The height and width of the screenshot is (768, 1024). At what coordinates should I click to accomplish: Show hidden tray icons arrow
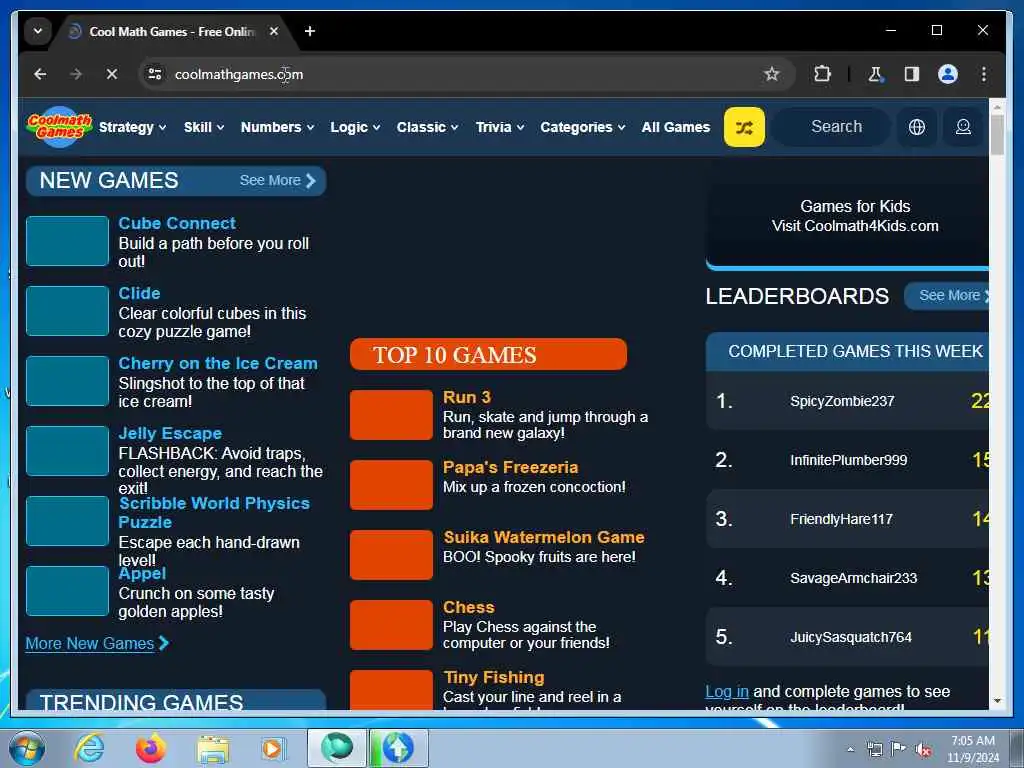coord(850,750)
